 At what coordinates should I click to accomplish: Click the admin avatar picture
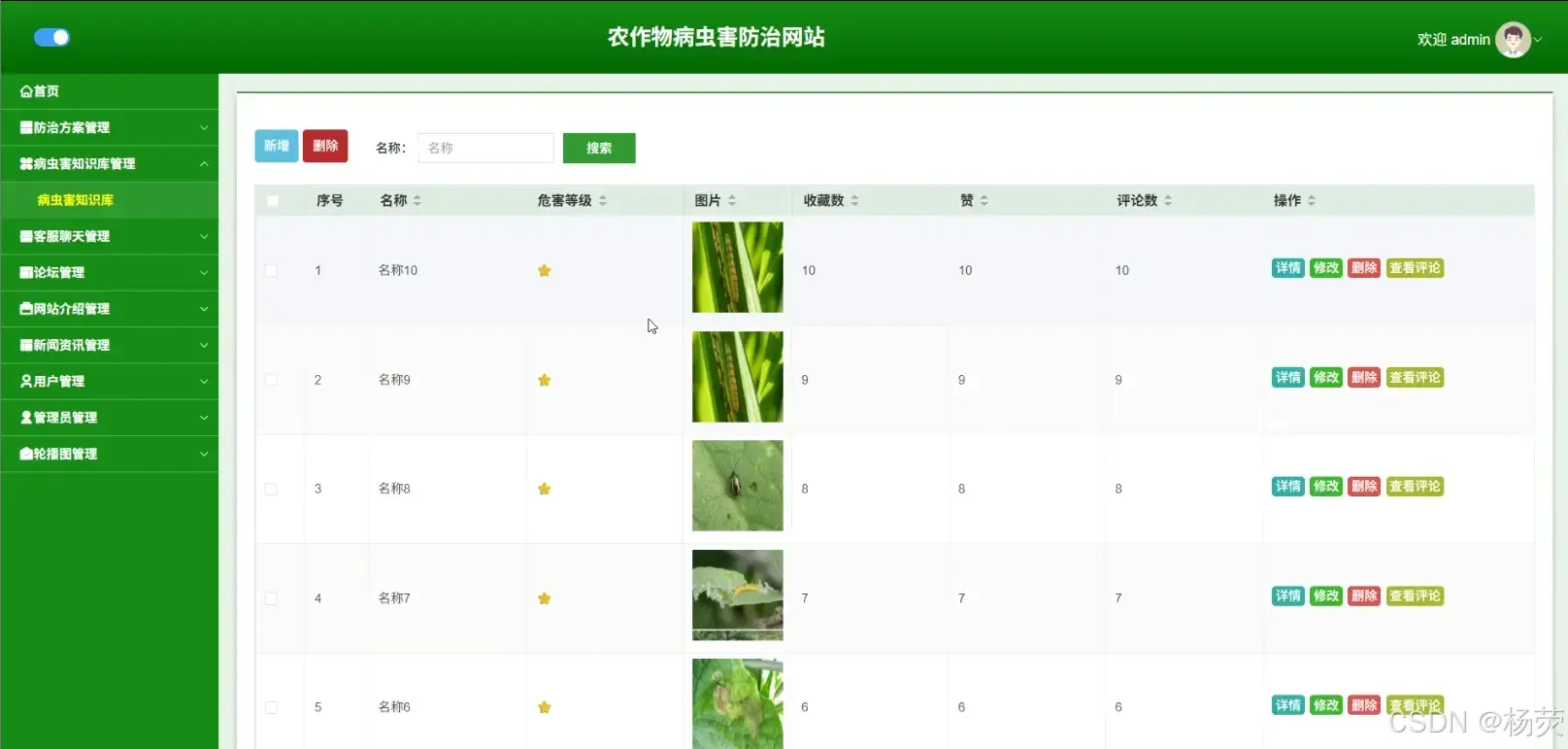1513,40
